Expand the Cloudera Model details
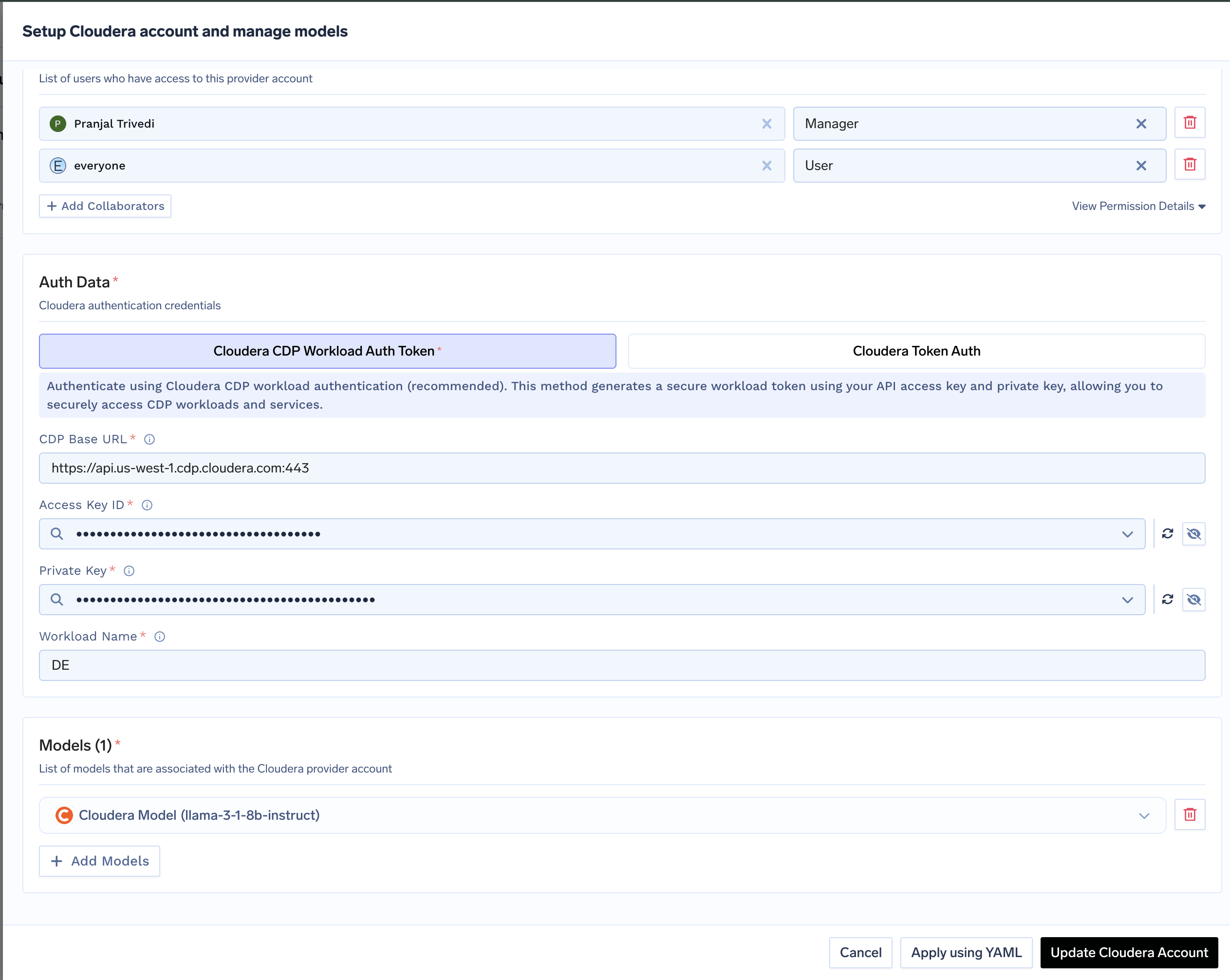This screenshot has width=1230, height=980. click(1143, 815)
